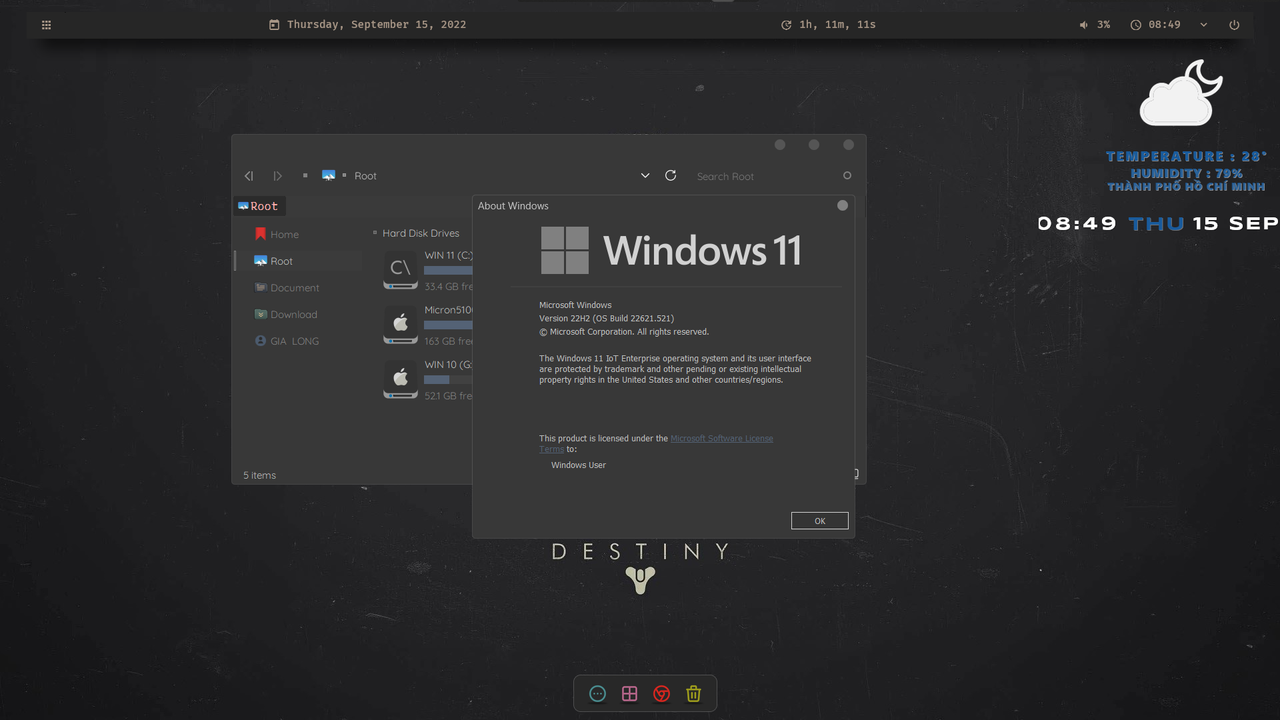1280x720 pixels.
Task: Click the Version 22H2 build text
Action: [x=607, y=318]
